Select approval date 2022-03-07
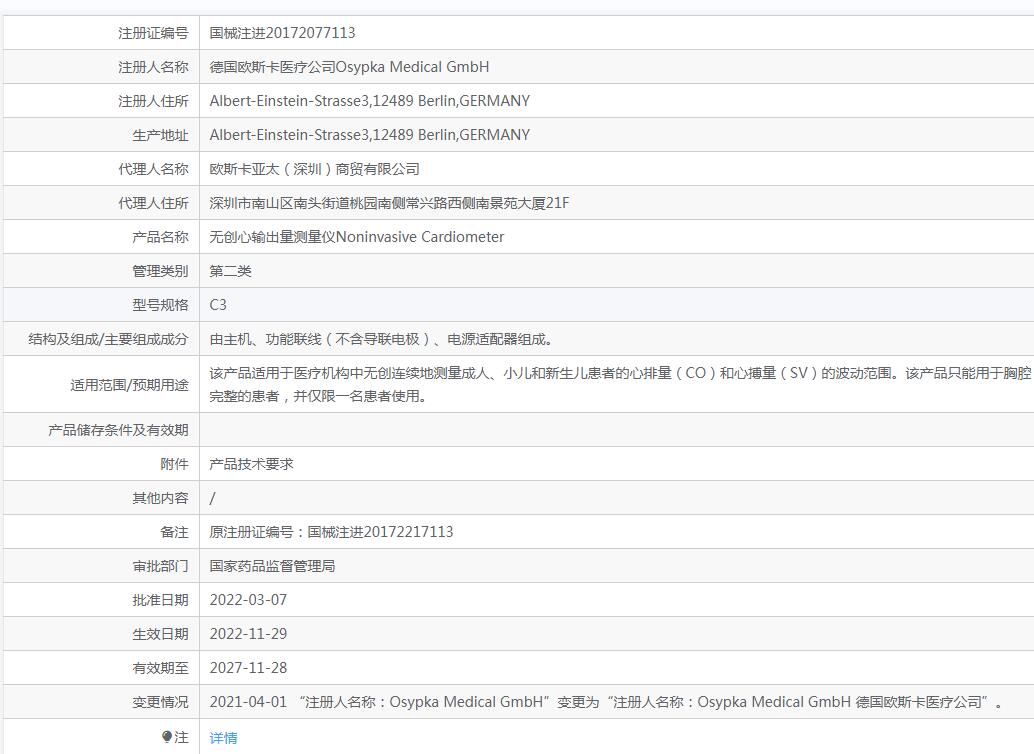 click(248, 600)
